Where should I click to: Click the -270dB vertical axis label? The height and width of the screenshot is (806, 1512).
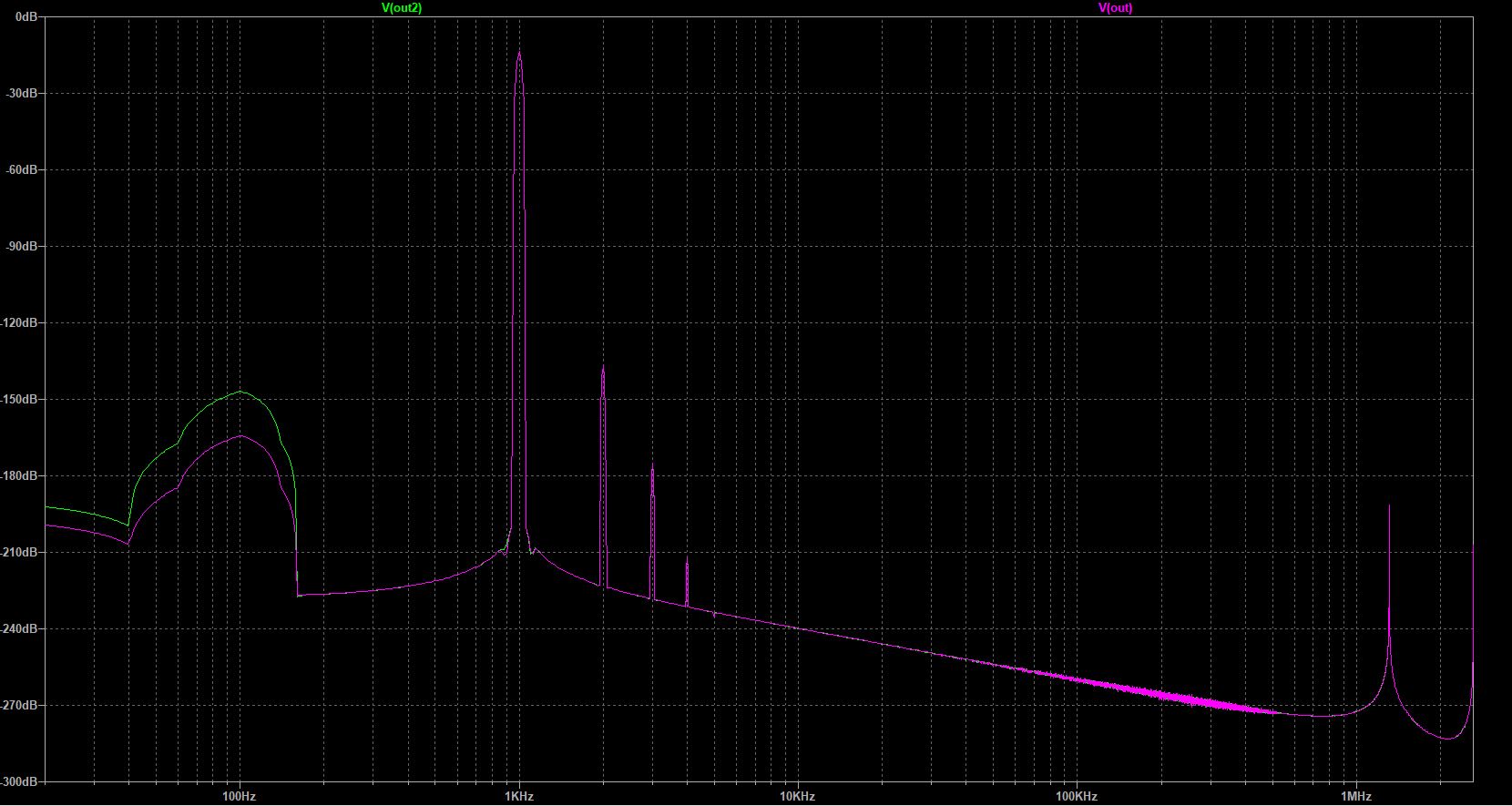(x=20, y=705)
